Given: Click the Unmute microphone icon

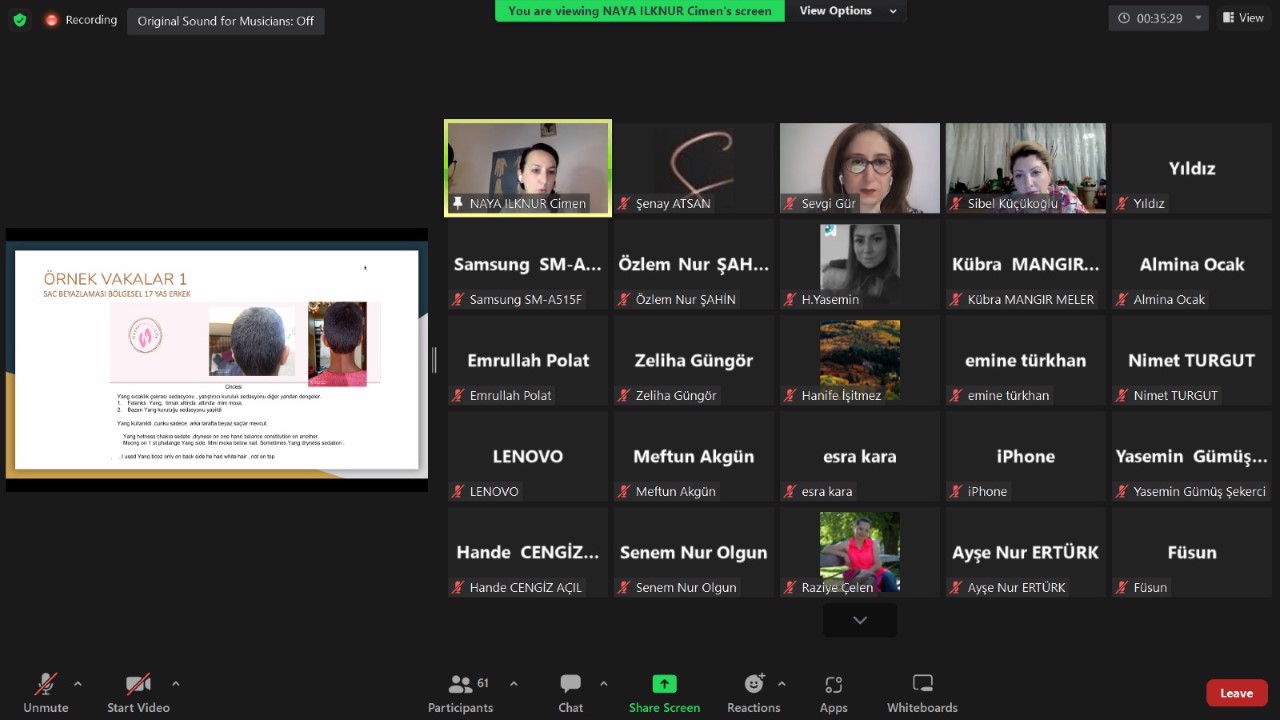Looking at the screenshot, I should click(x=46, y=684).
